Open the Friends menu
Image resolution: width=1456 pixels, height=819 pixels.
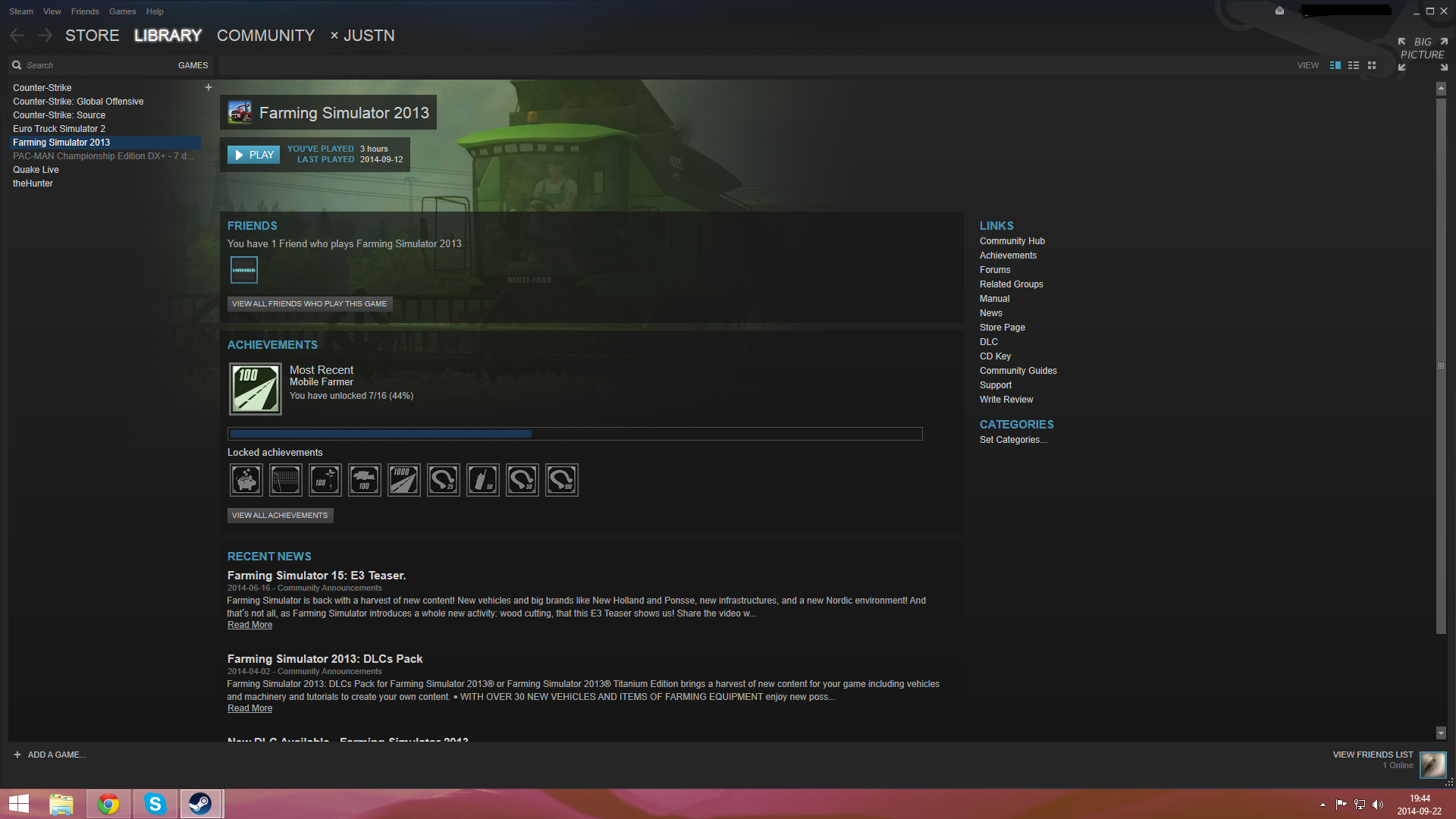(x=85, y=11)
